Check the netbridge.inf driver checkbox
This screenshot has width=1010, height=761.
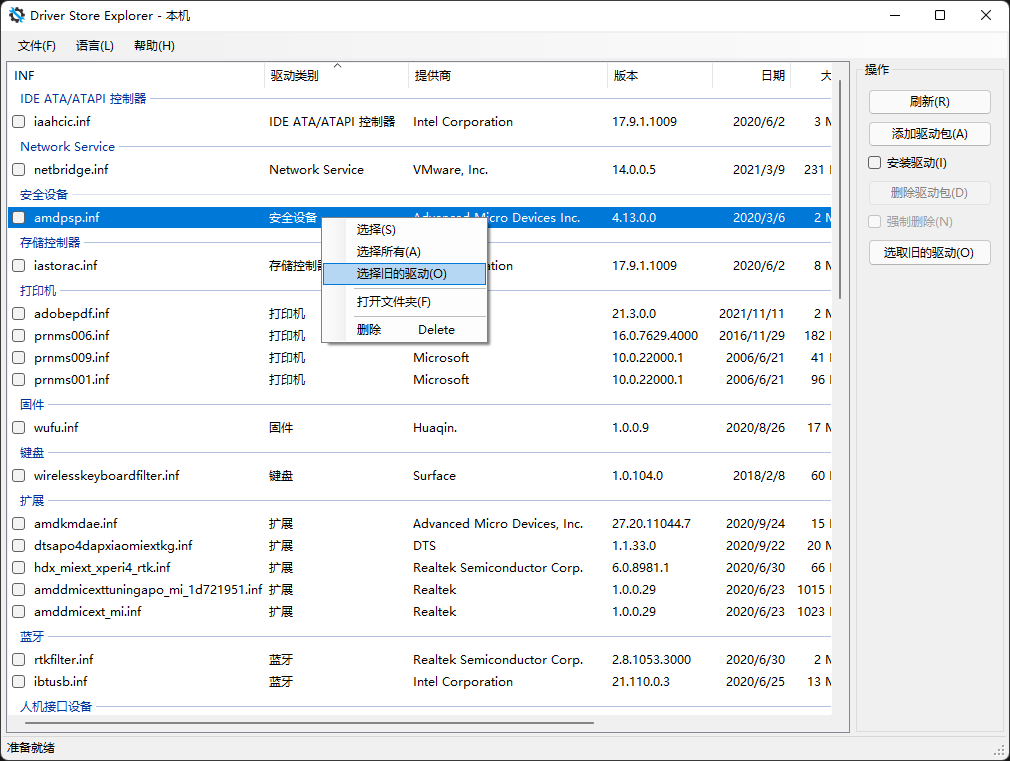(x=19, y=170)
